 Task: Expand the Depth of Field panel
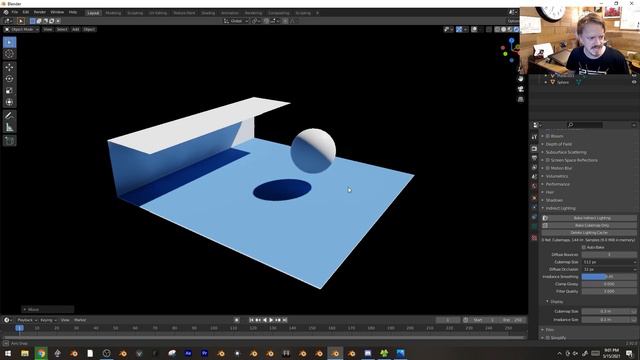click(x=559, y=144)
